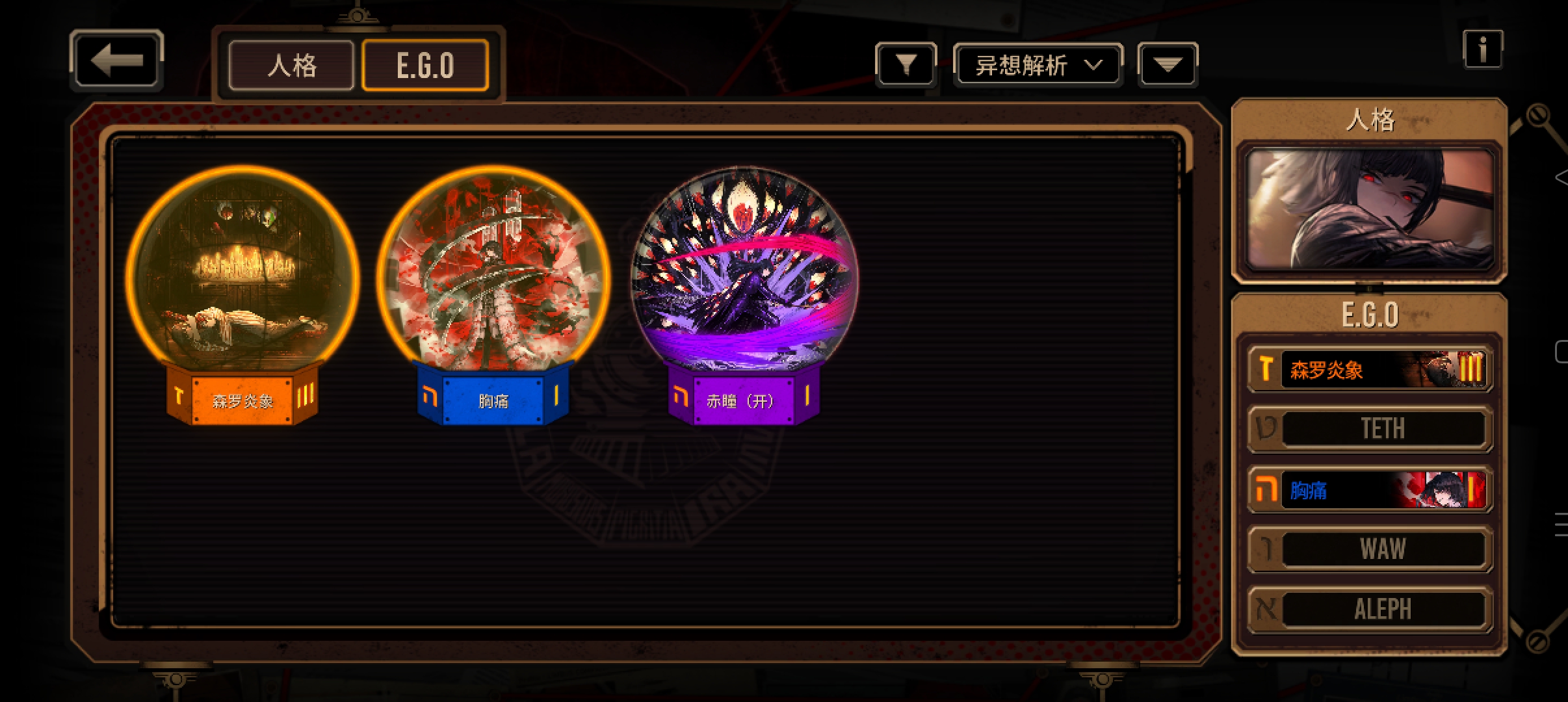
Task: Click the empty WAW slot
Action: click(x=1370, y=549)
